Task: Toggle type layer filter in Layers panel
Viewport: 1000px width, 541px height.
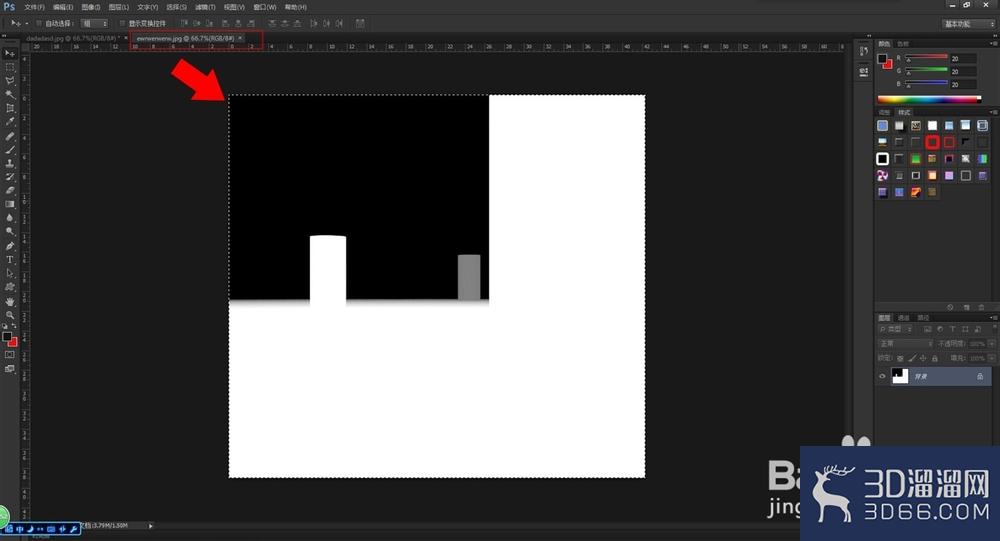Action: (952, 329)
